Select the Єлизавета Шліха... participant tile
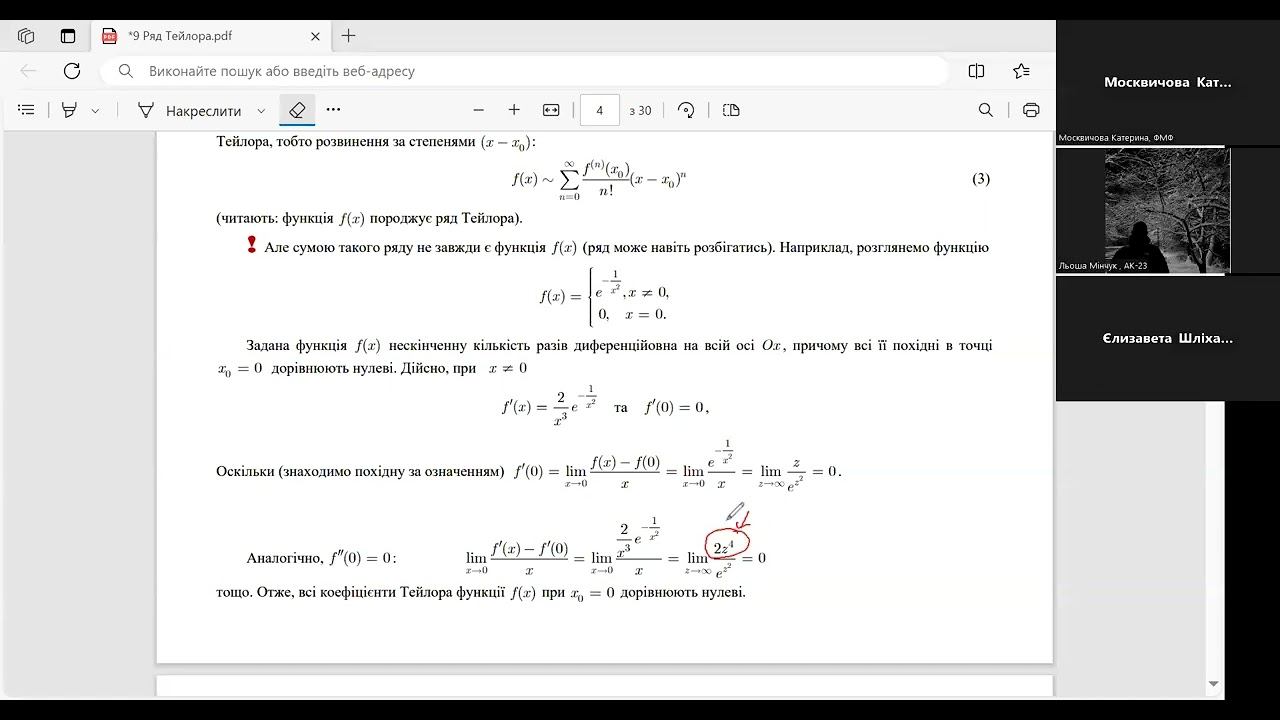 (x=1167, y=338)
